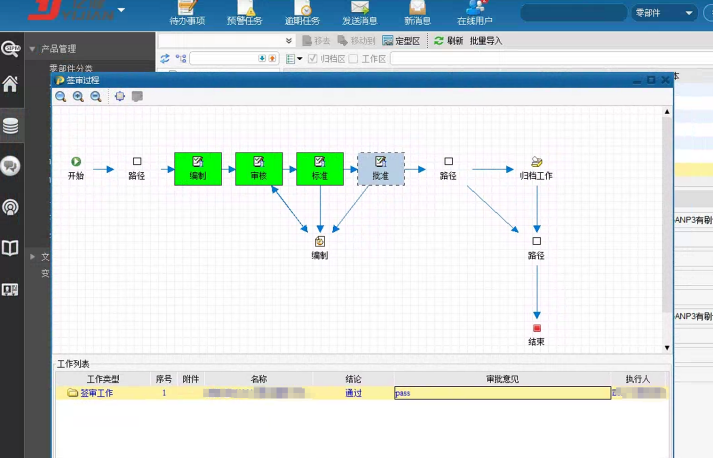Click the tree structure icon
The width and height of the screenshot is (713, 458).
click(181, 58)
